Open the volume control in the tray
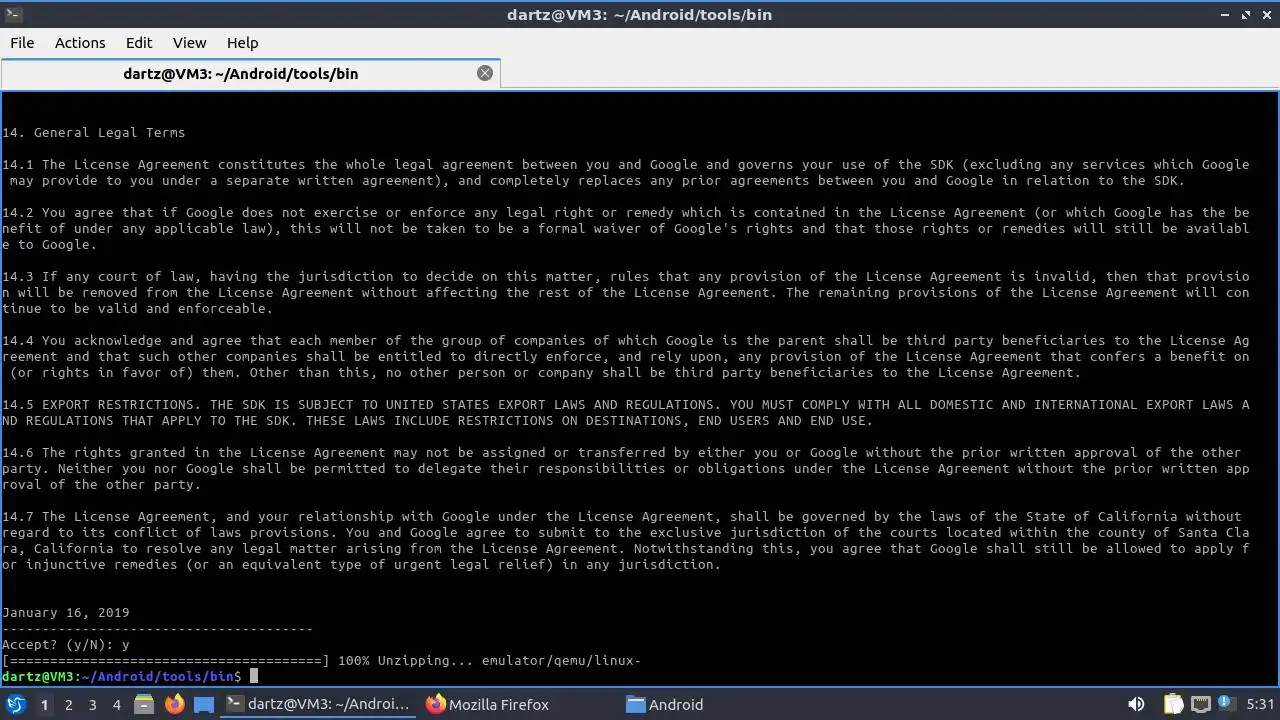The width and height of the screenshot is (1280, 720). tap(1136, 704)
